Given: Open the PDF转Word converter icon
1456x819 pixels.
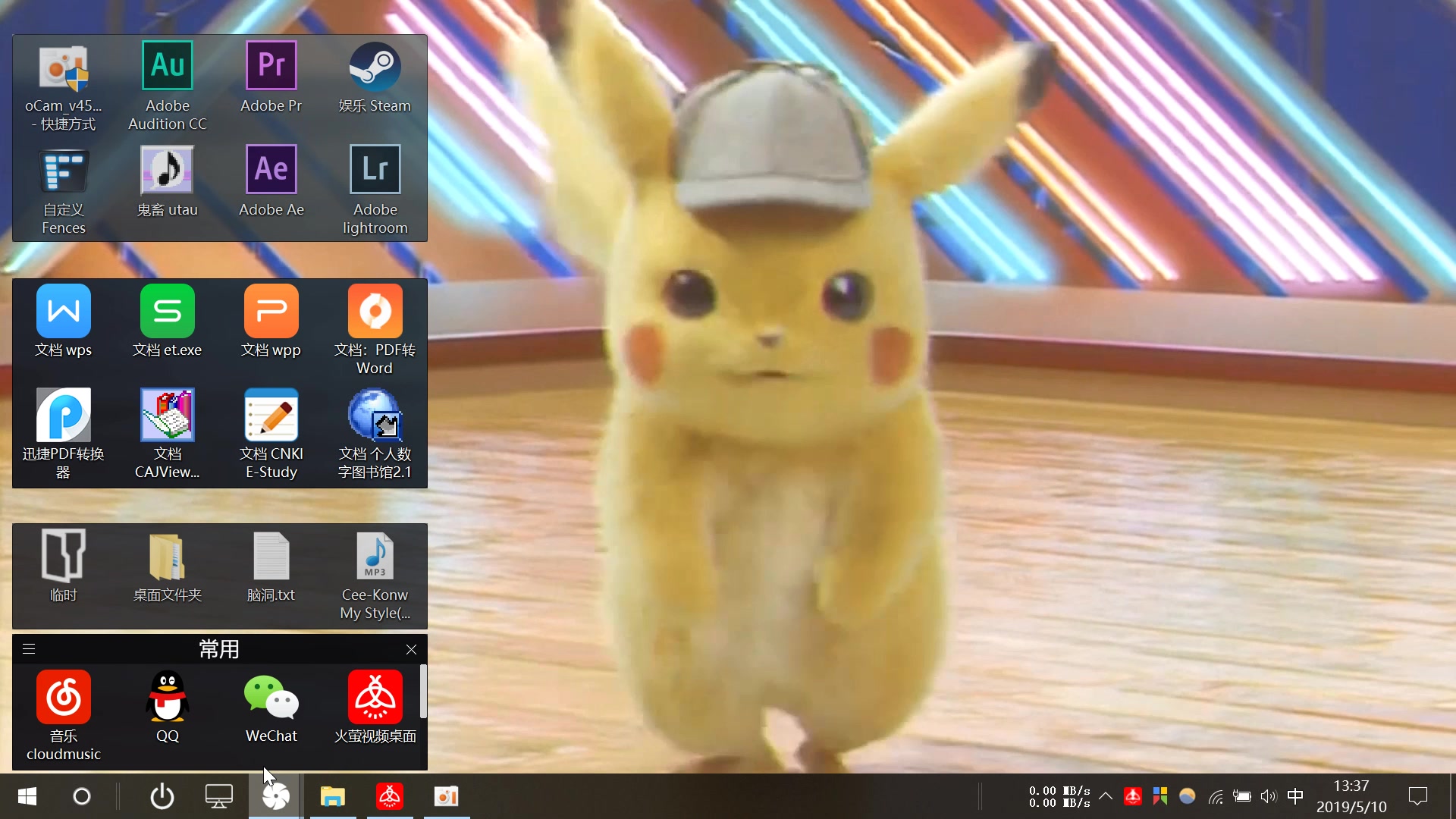Looking at the screenshot, I should (x=375, y=312).
